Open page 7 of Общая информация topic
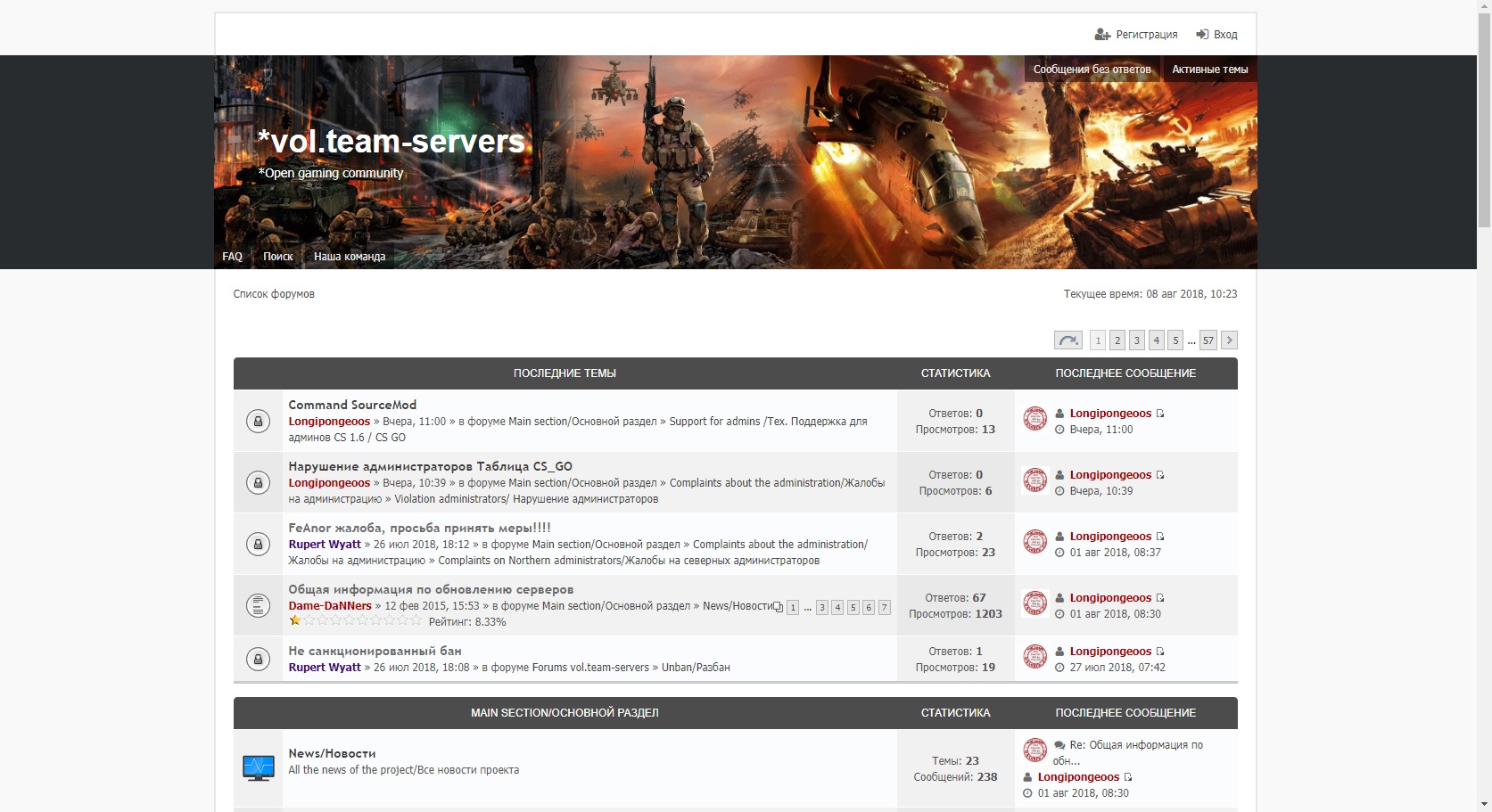 [884, 607]
